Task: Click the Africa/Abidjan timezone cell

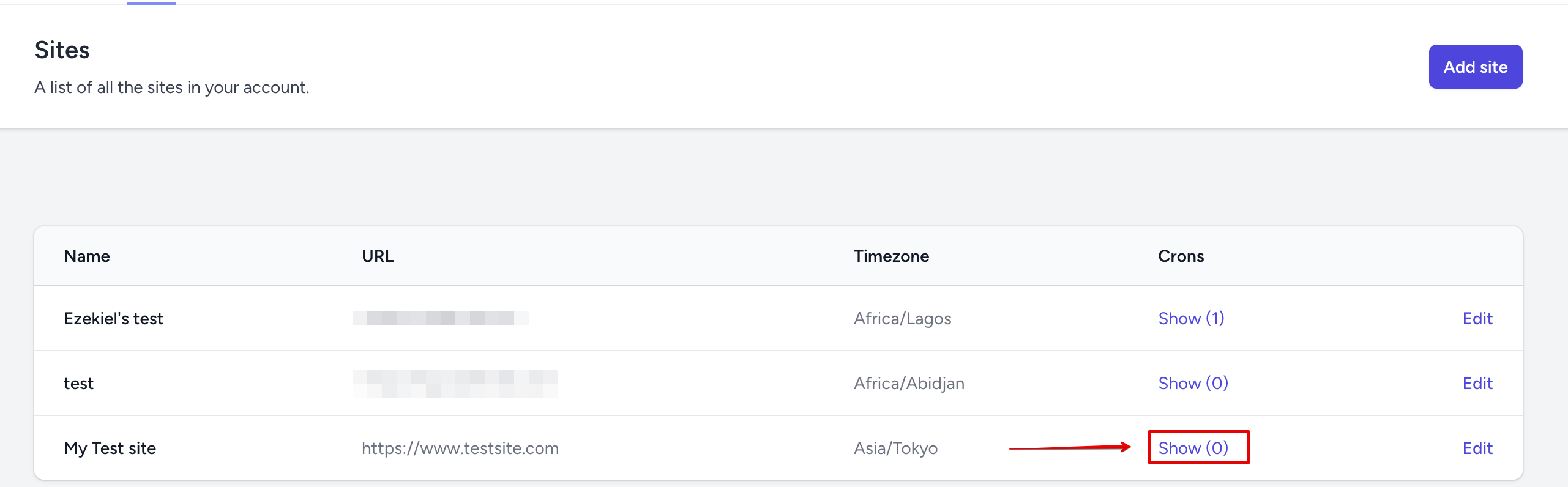Action: pos(908,383)
